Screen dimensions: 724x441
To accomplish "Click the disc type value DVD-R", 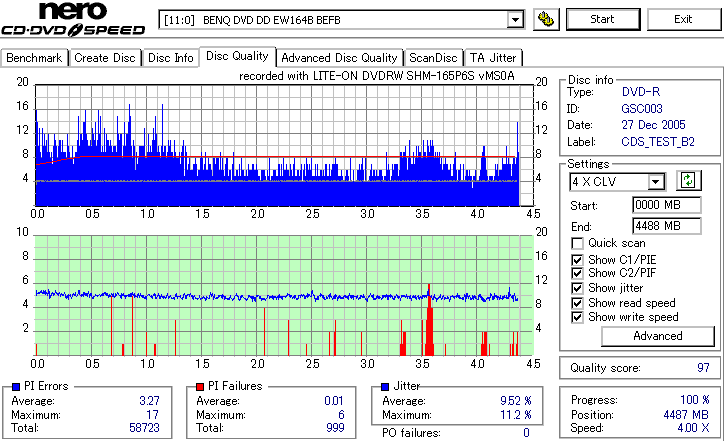I will click(641, 92).
